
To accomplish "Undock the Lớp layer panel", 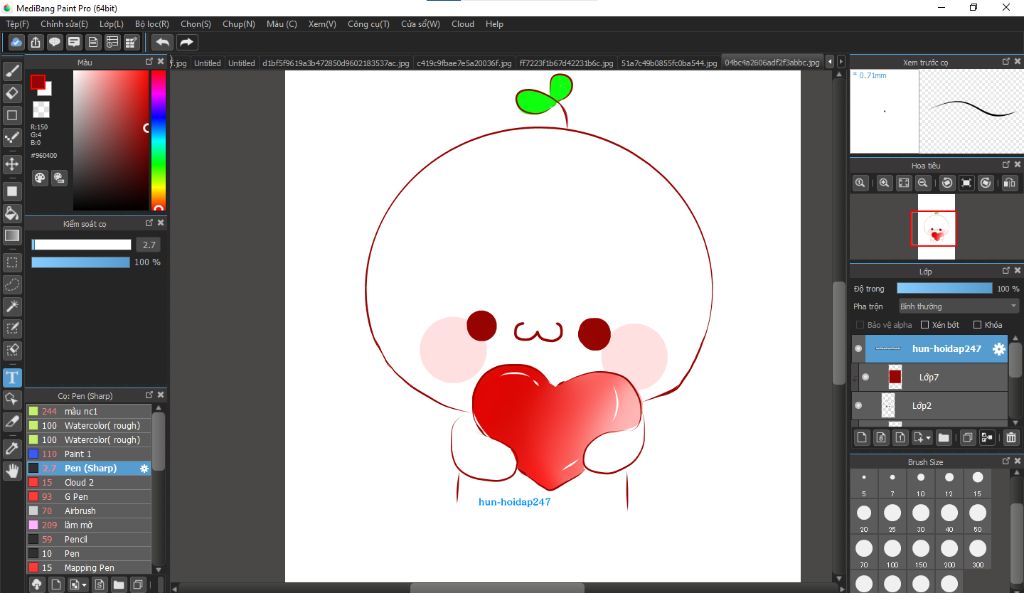I will 1006,270.
